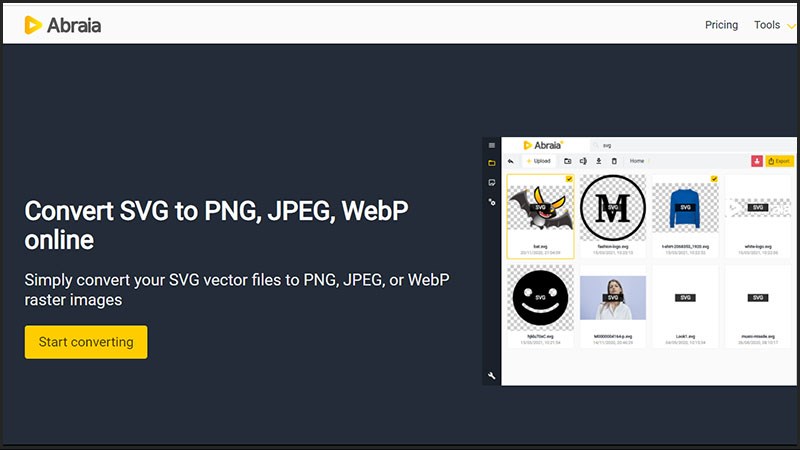
Task: Select the Look1.svg thumbnail
Action: click(x=685, y=297)
